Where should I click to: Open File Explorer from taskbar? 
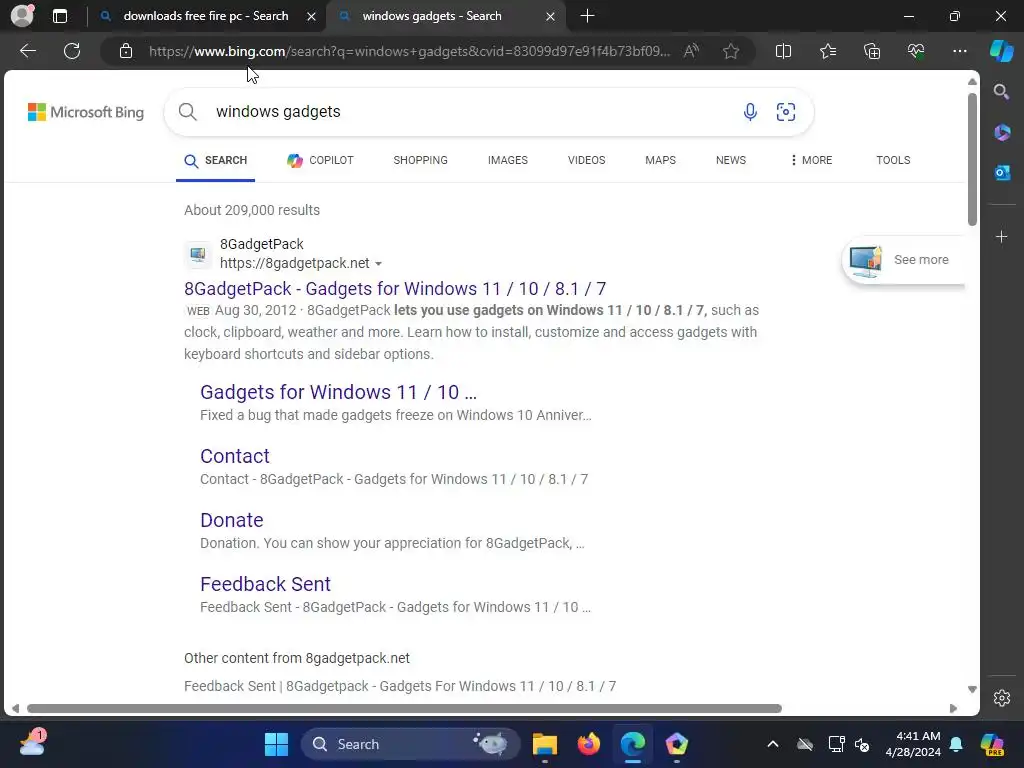(545, 744)
